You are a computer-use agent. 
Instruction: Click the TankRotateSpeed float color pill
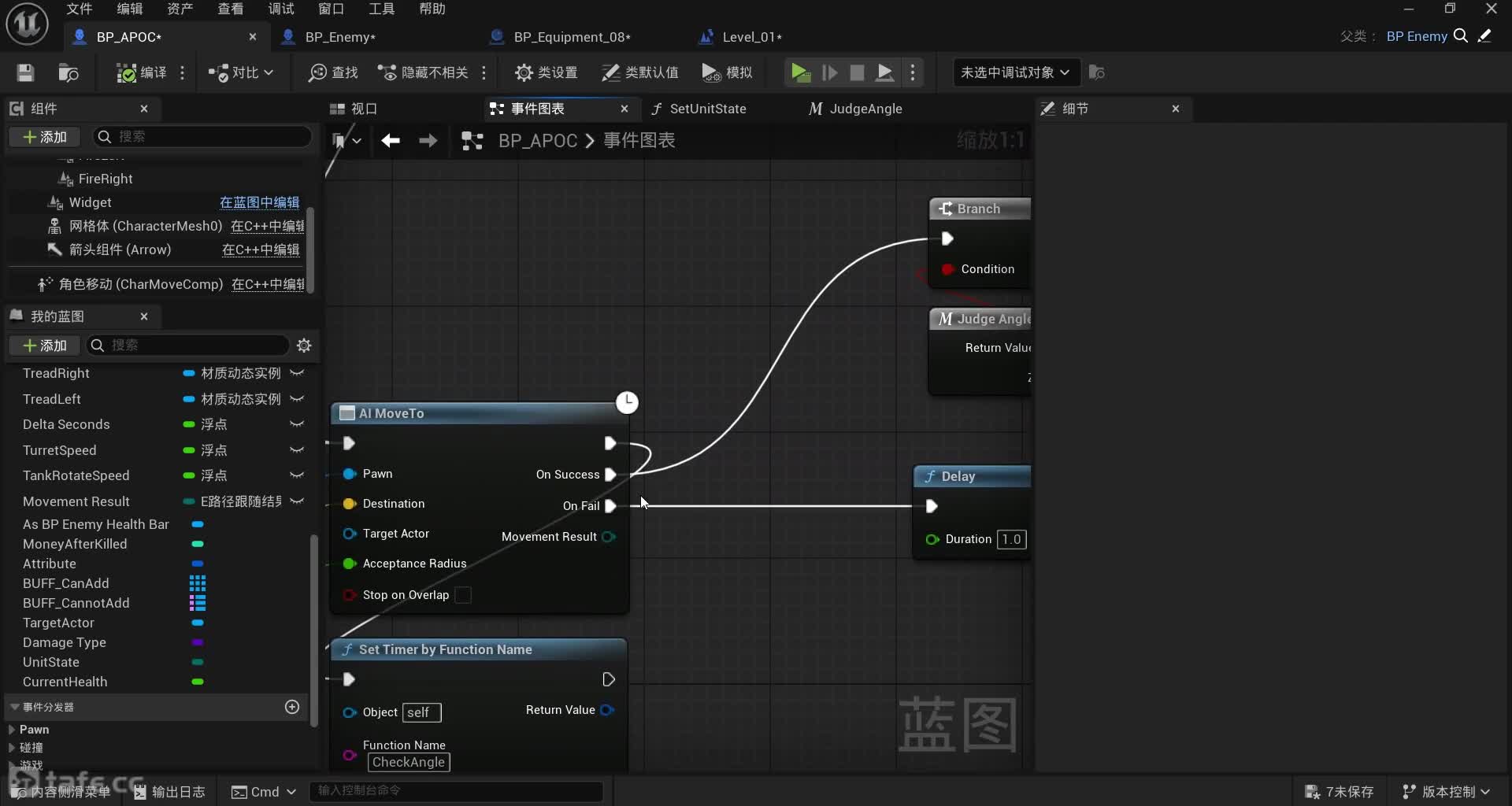click(x=189, y=475)
